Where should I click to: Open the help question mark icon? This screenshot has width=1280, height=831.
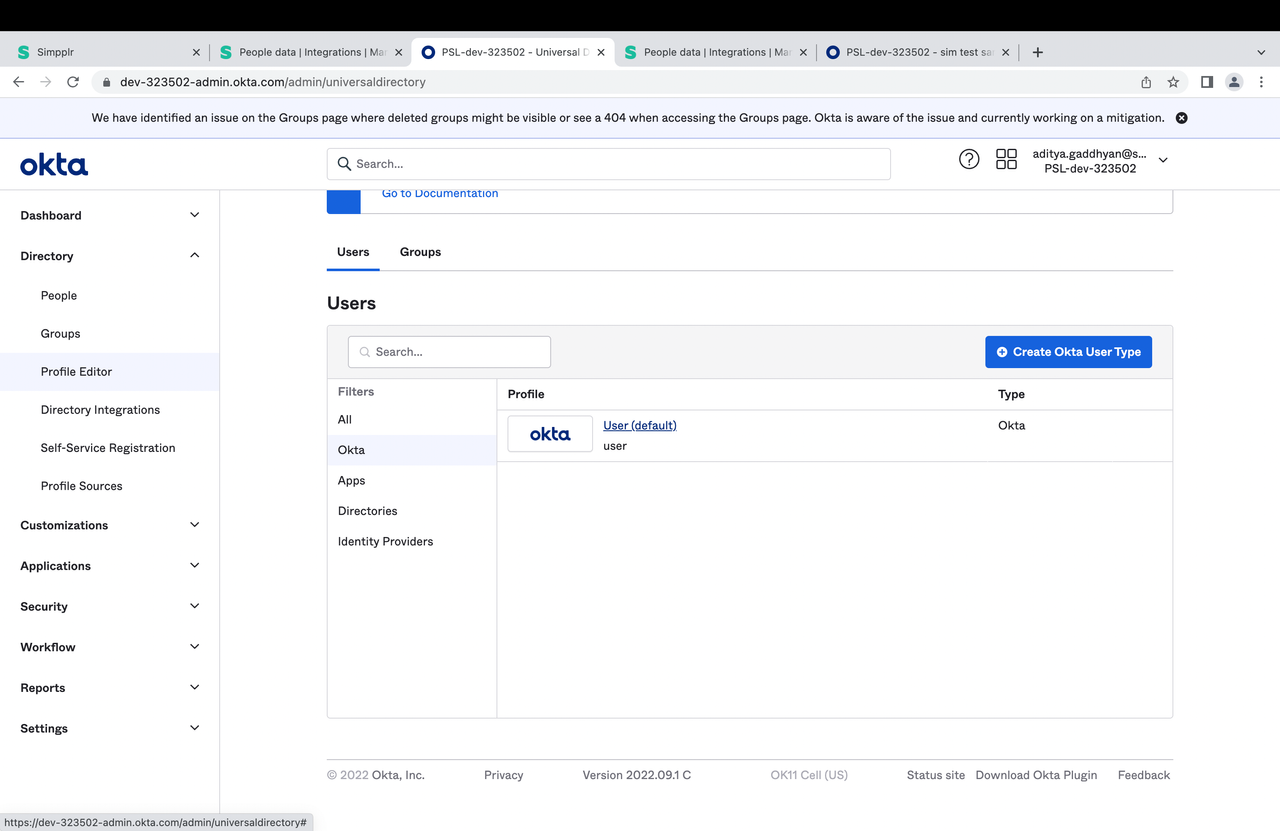(x=968, y=159)
